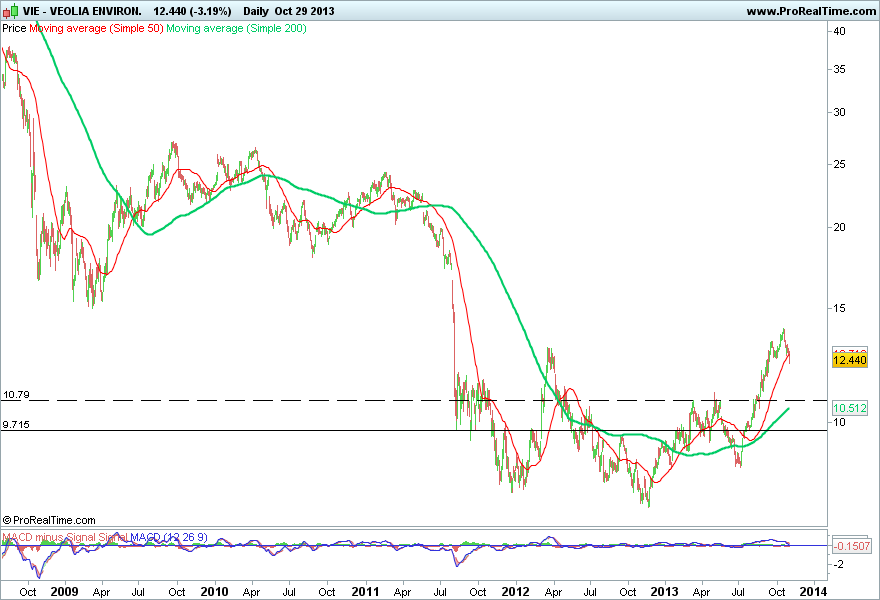The height and width of the screenshot is (600, 880).
Task: Click the 'Oct 29 2013' date in header
Action: (304, 11)
